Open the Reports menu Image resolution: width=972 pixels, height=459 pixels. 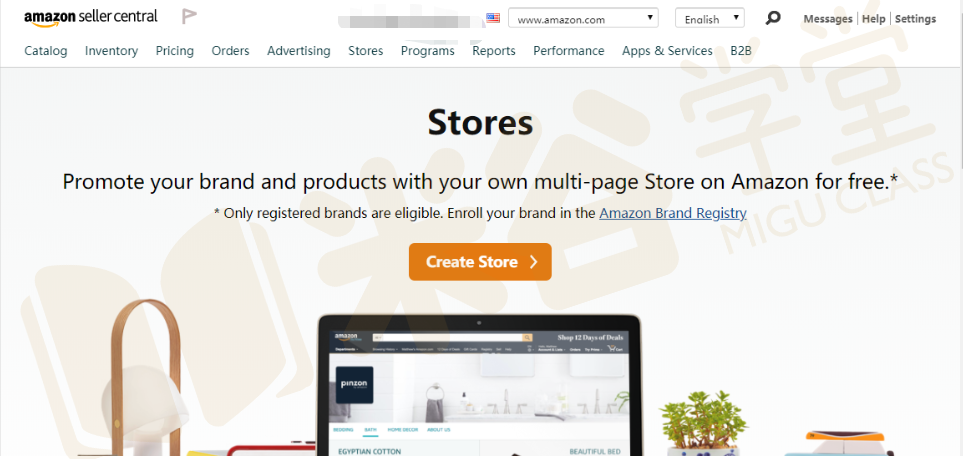494,51
